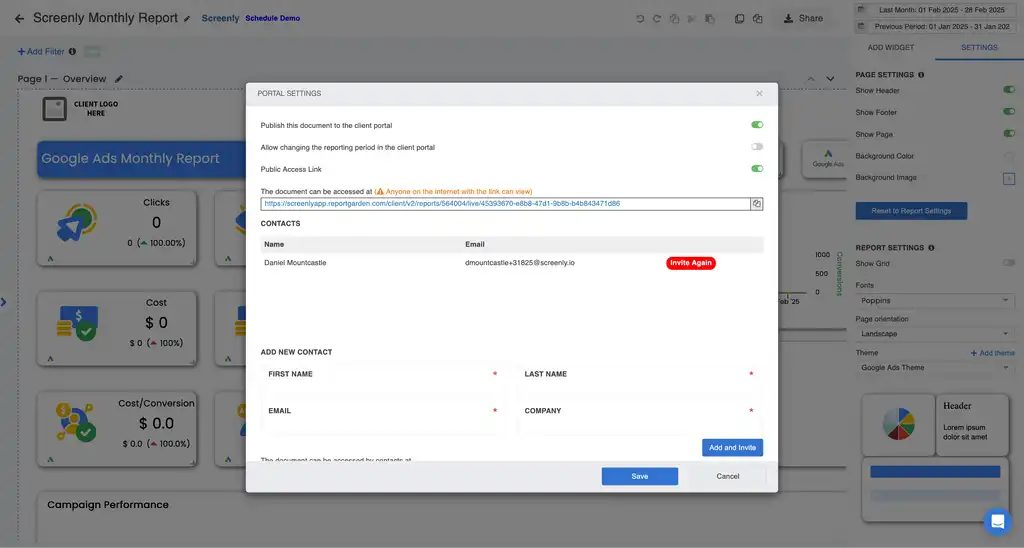This screenshot has width=1024, height=548.
Task: Click the client logo placeholder image
Action: pos(55,109)
